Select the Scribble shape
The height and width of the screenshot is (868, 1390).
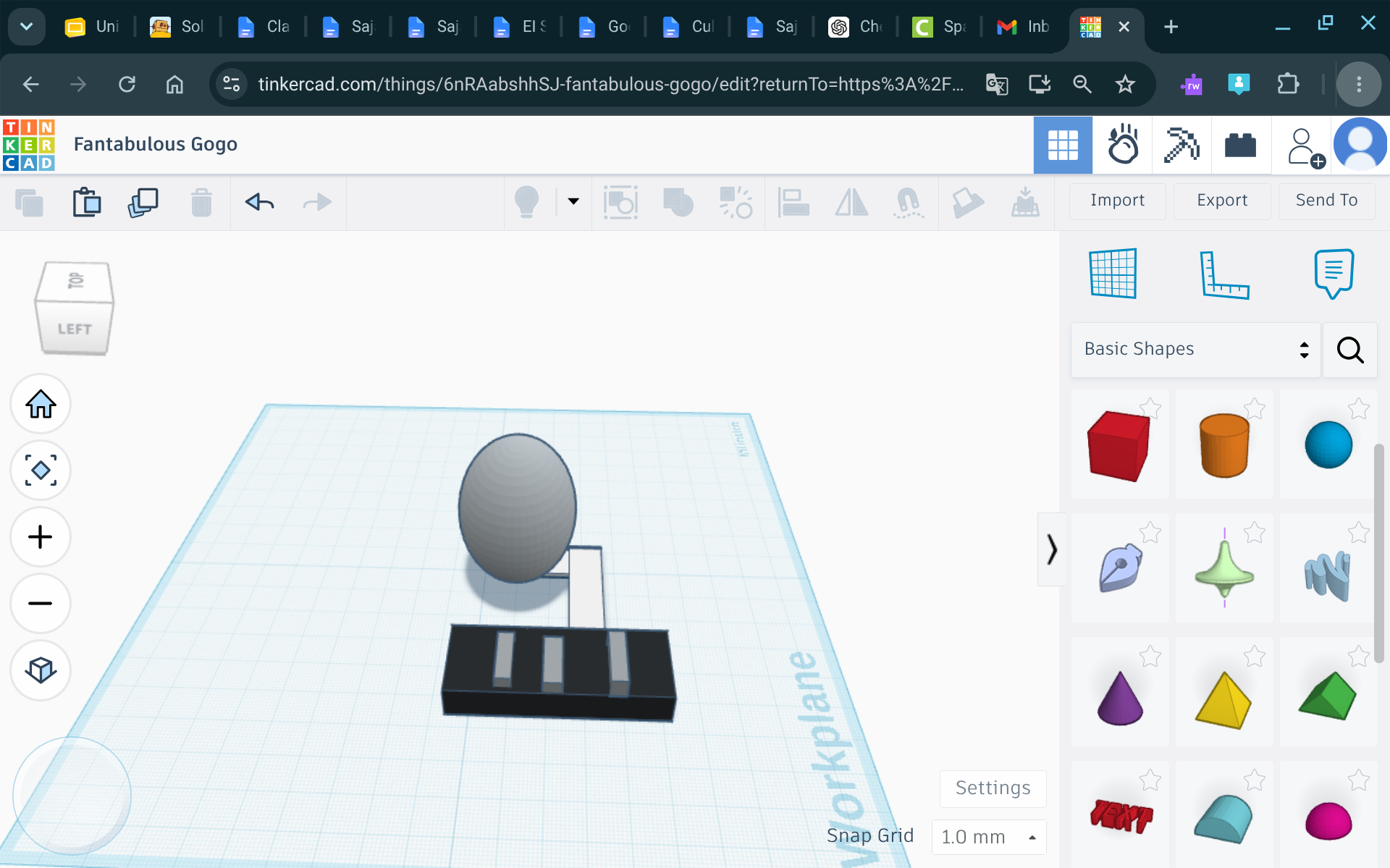click(x=1119, y=569)
